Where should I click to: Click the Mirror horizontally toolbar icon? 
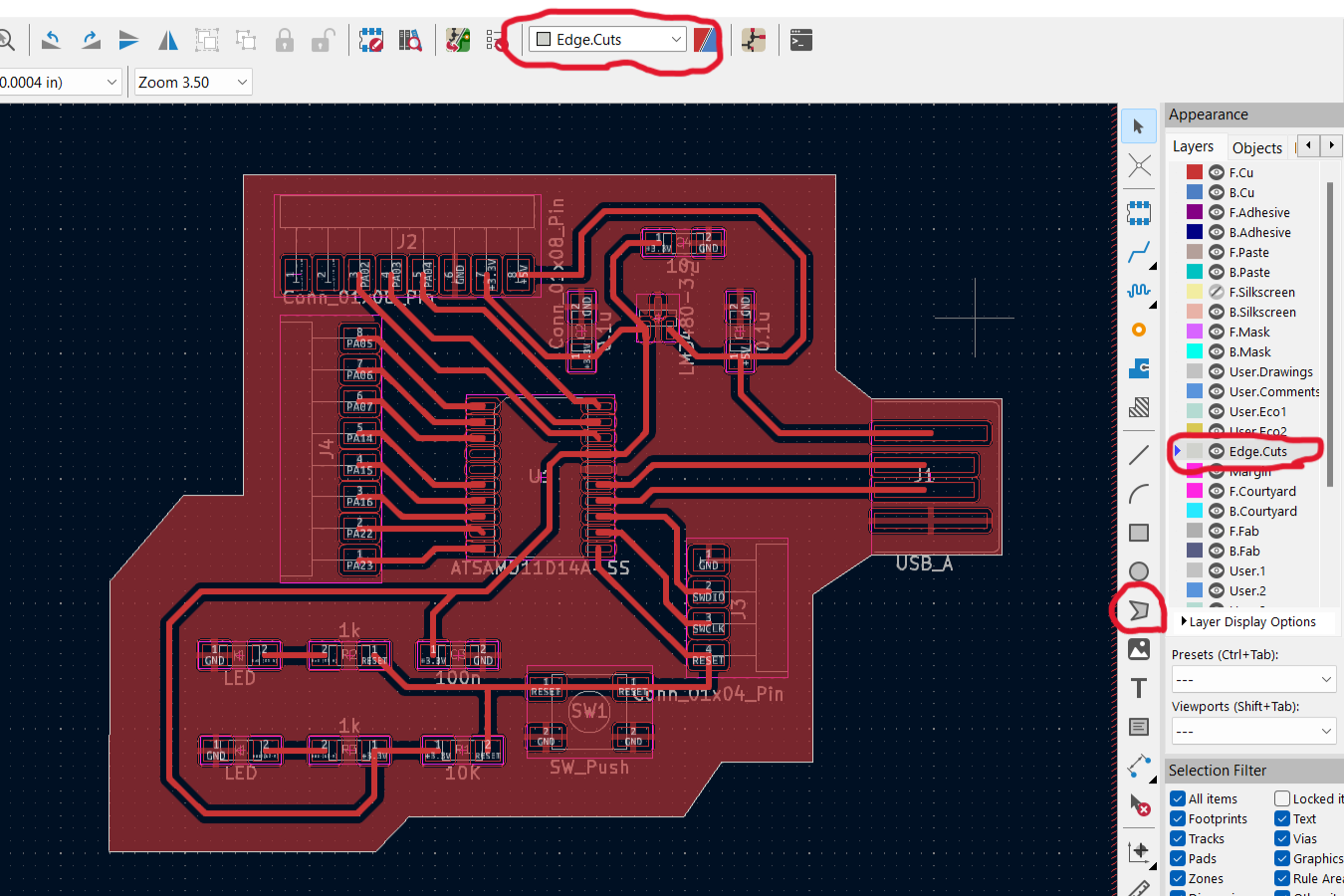tap(168, 40)
